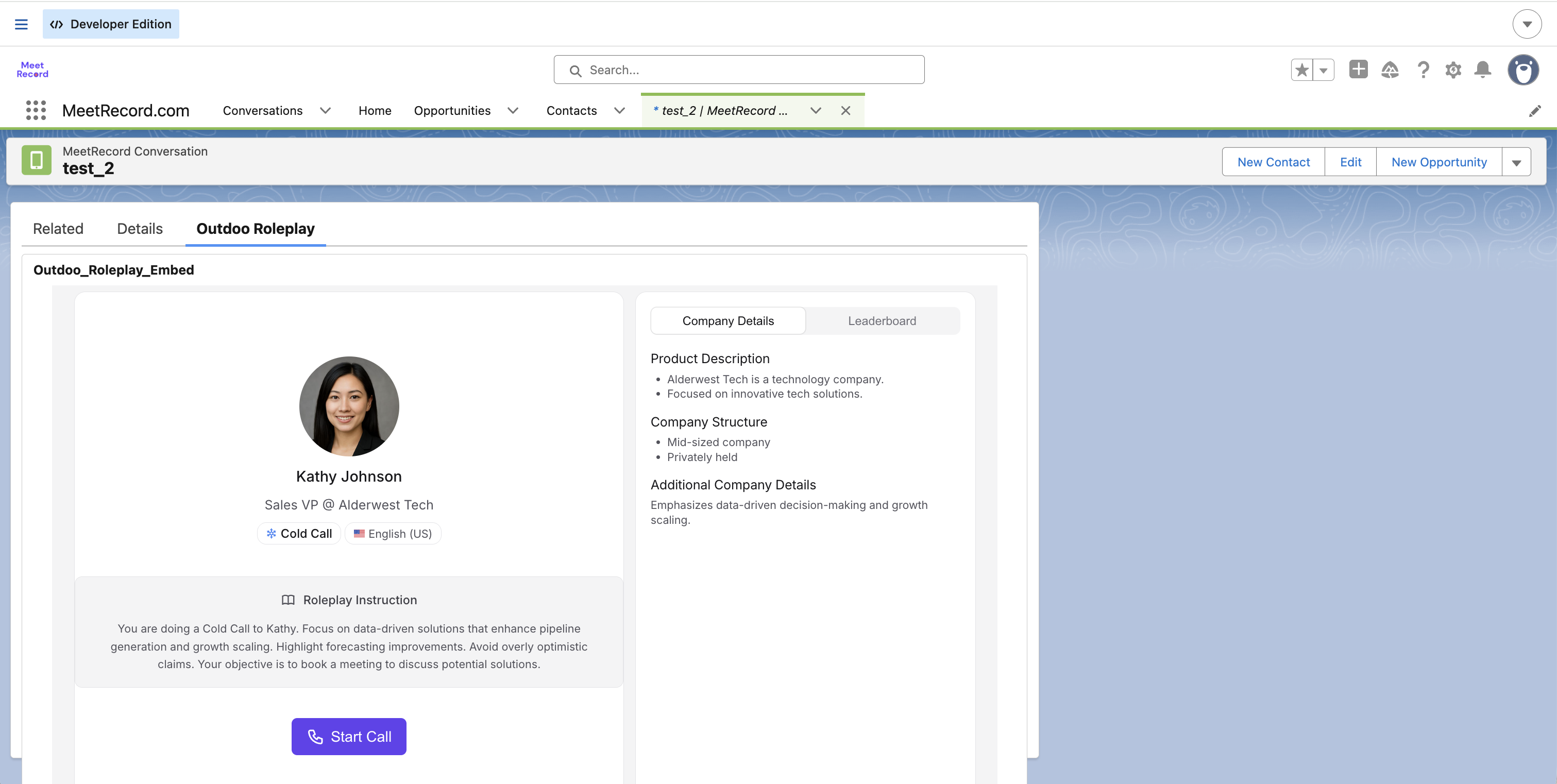Expand the test_2 tab chevron menu

816,111
